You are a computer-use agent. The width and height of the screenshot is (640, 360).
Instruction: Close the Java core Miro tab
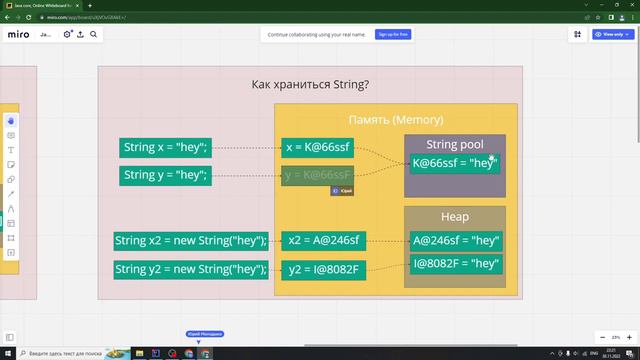(x=77, y=6)
